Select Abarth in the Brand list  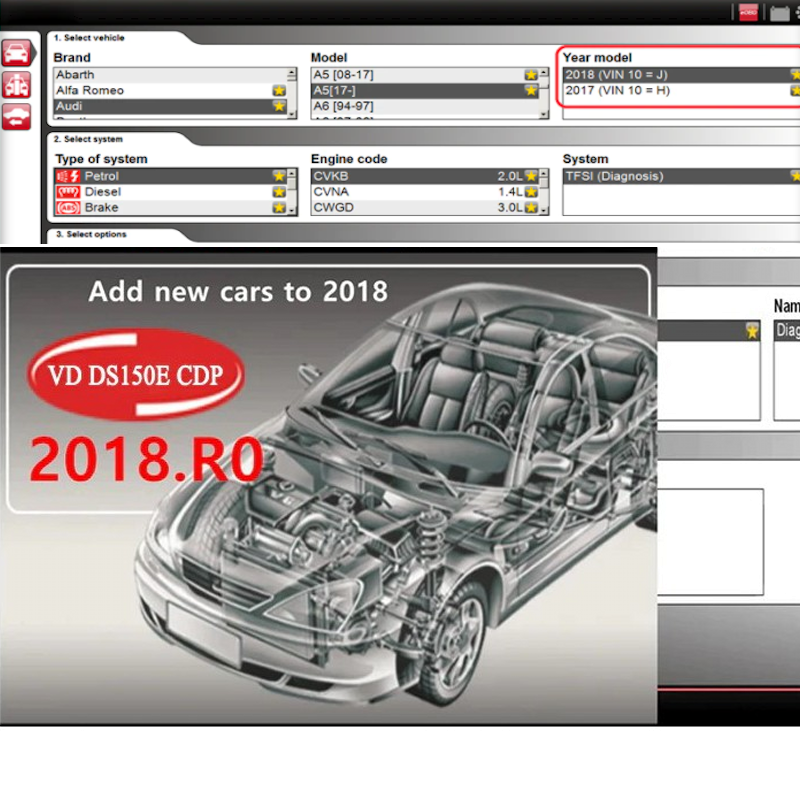pos(170,75)
